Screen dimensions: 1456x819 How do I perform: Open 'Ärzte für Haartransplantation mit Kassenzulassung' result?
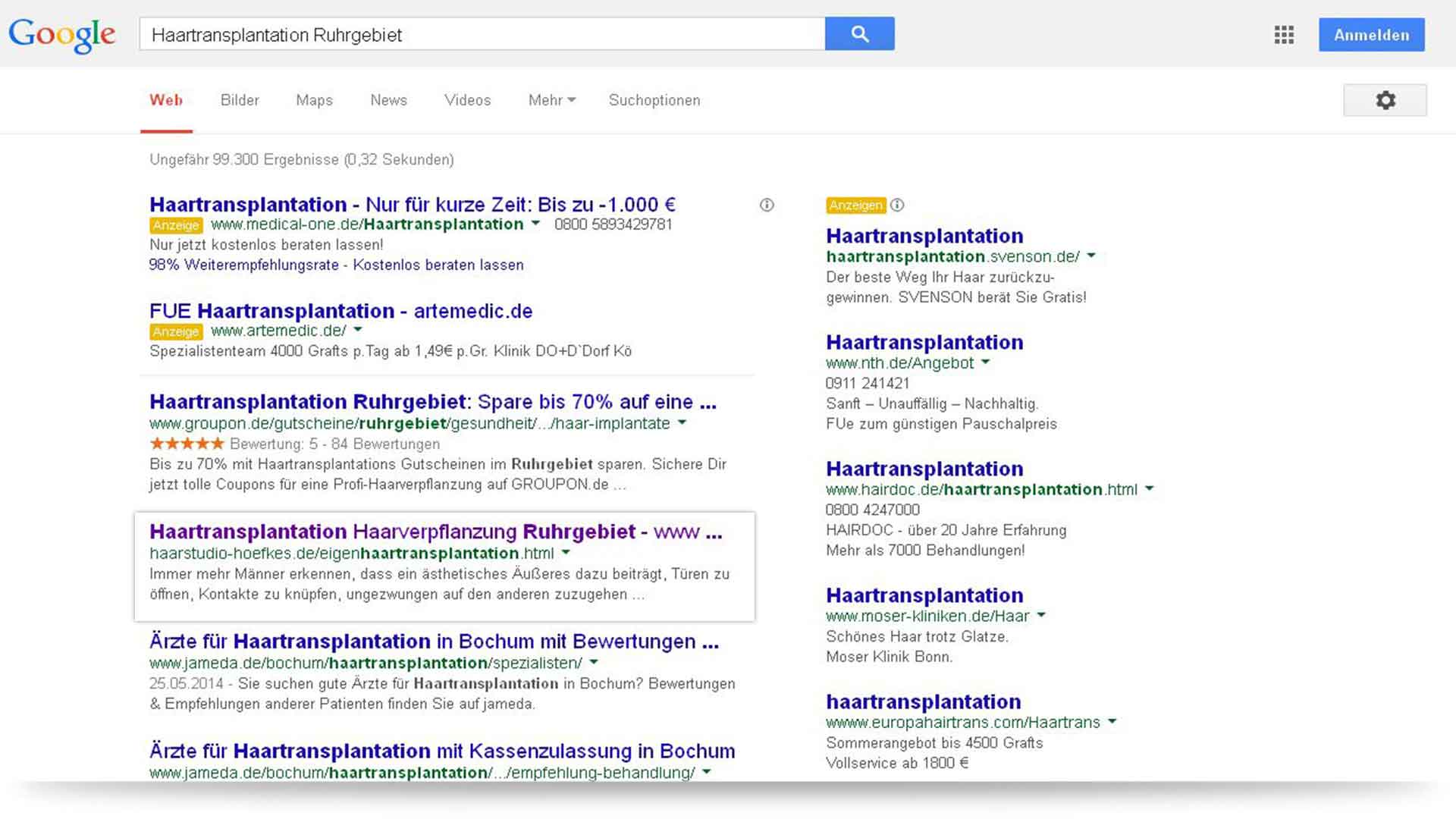442,751
